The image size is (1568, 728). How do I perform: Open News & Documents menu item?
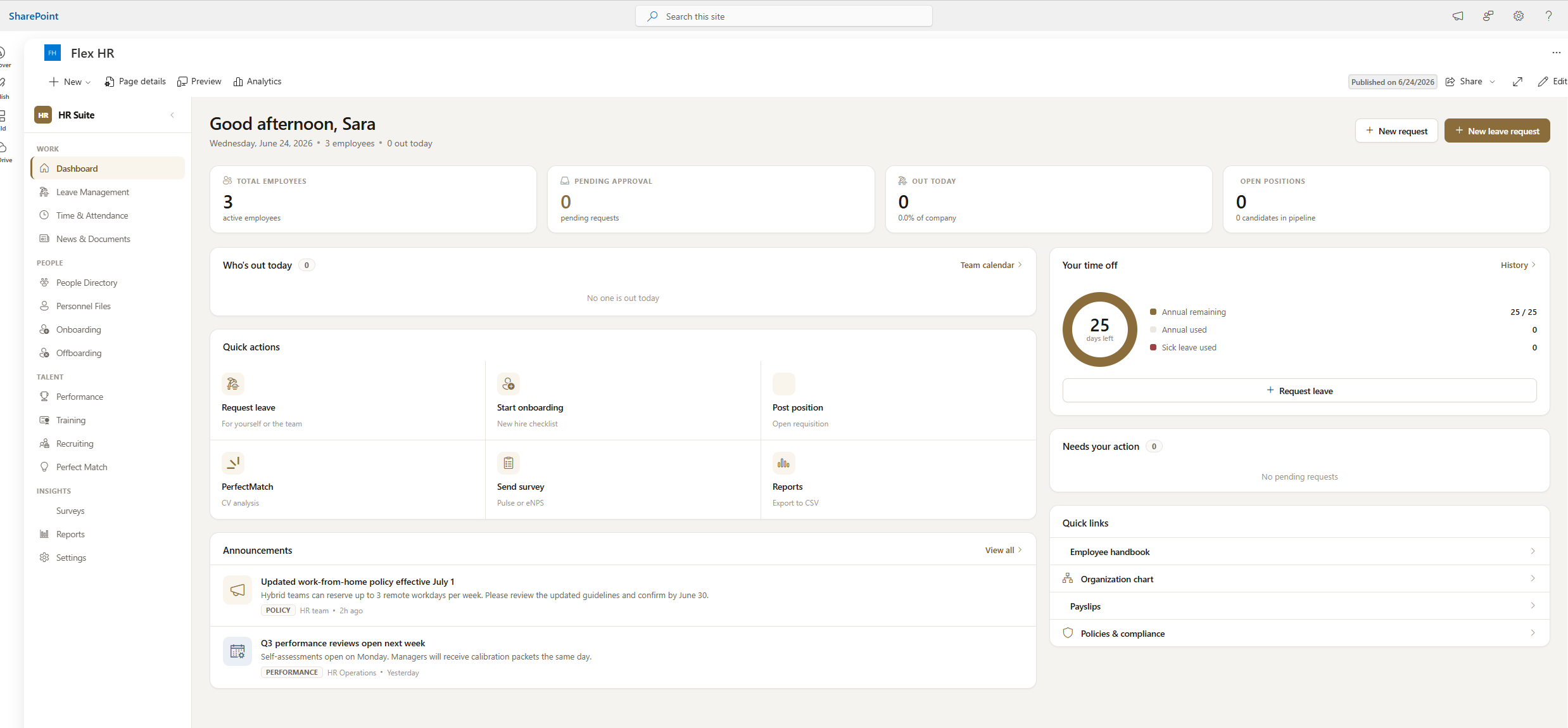pos(108,239)
